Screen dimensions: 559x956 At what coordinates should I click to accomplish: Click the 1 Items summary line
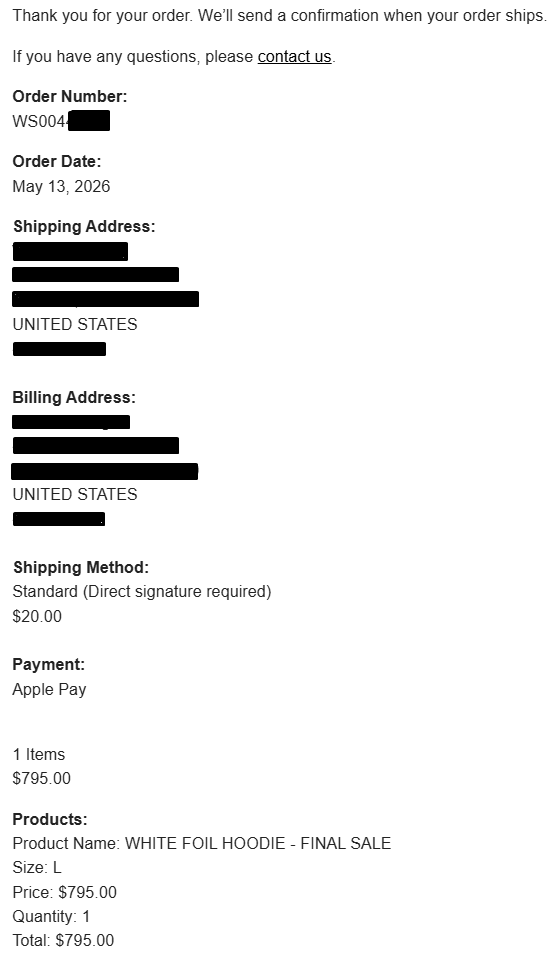tap(39, 754)
